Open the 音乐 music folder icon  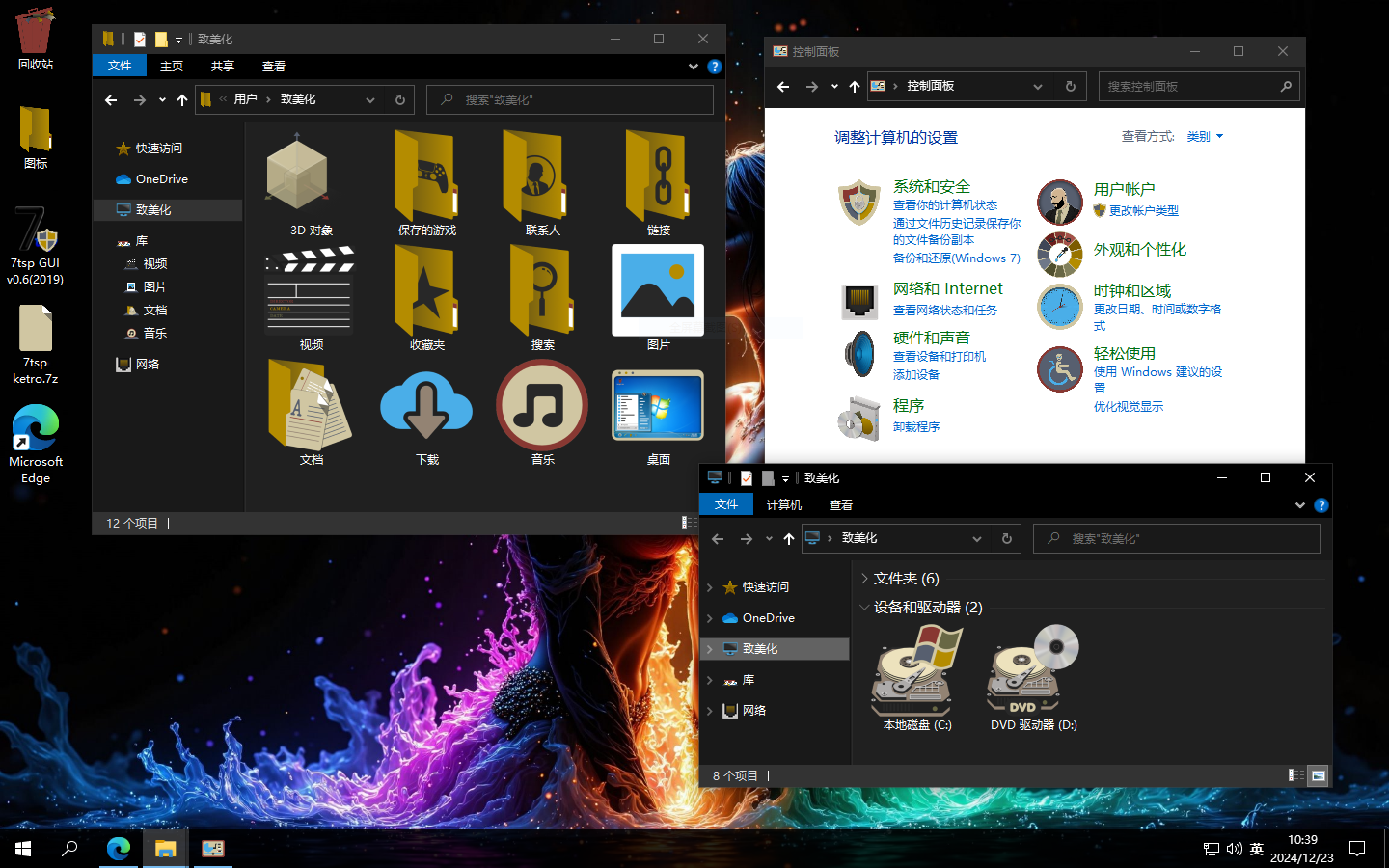542,406
